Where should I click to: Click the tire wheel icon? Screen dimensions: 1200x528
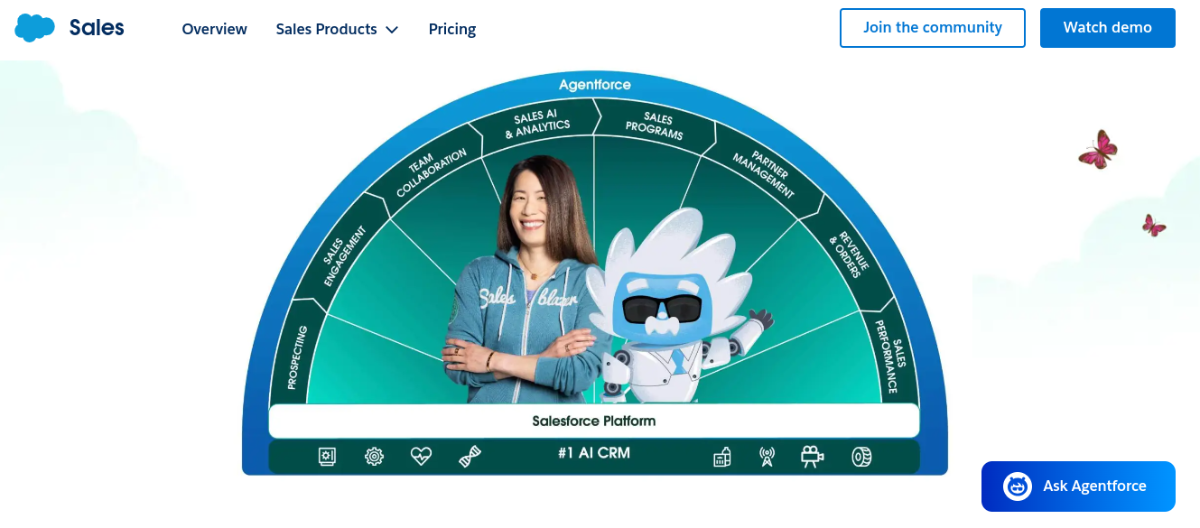click(x=861, y=457)
